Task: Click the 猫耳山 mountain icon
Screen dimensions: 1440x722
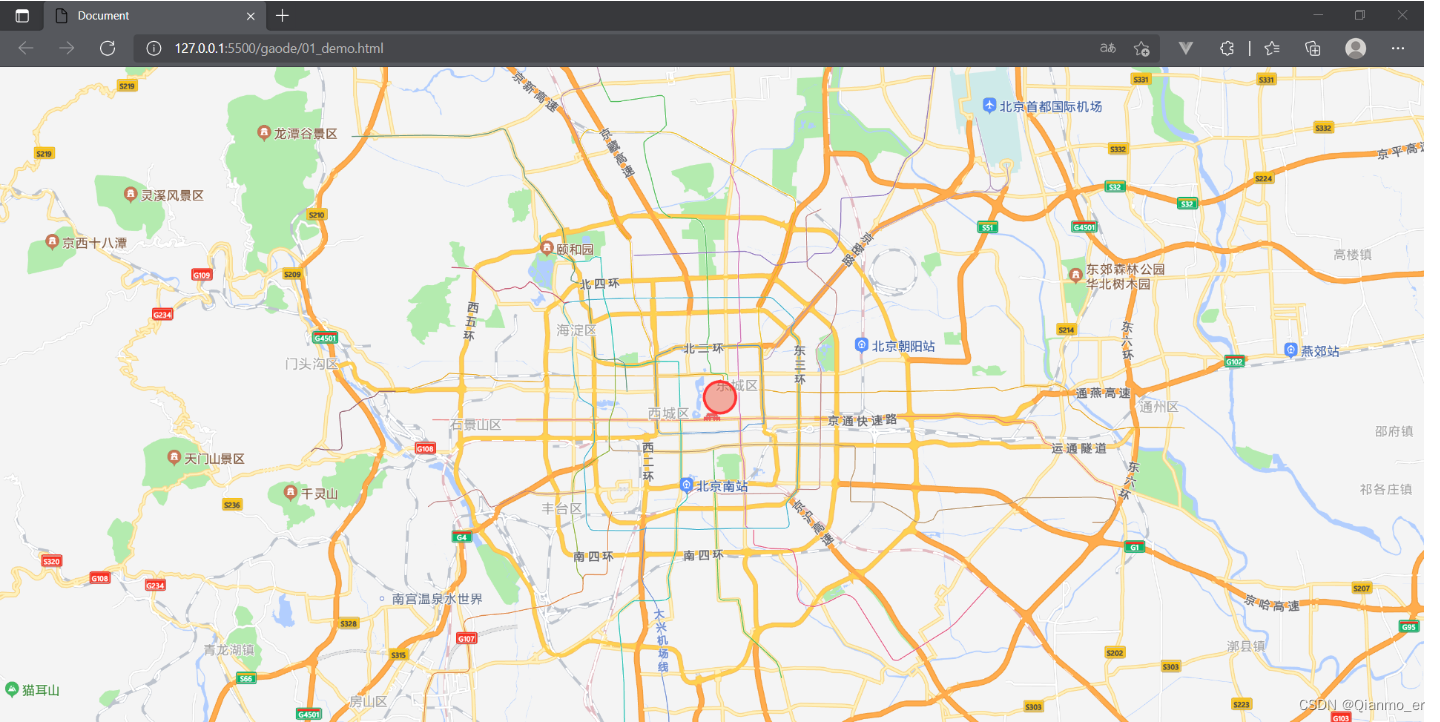Action: (x=12, y=690)
